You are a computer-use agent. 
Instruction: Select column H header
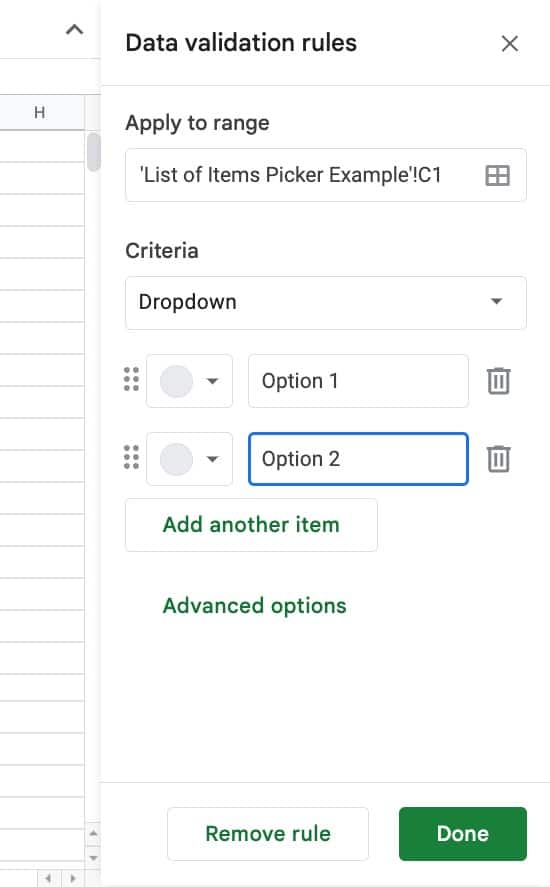(42, 113)
